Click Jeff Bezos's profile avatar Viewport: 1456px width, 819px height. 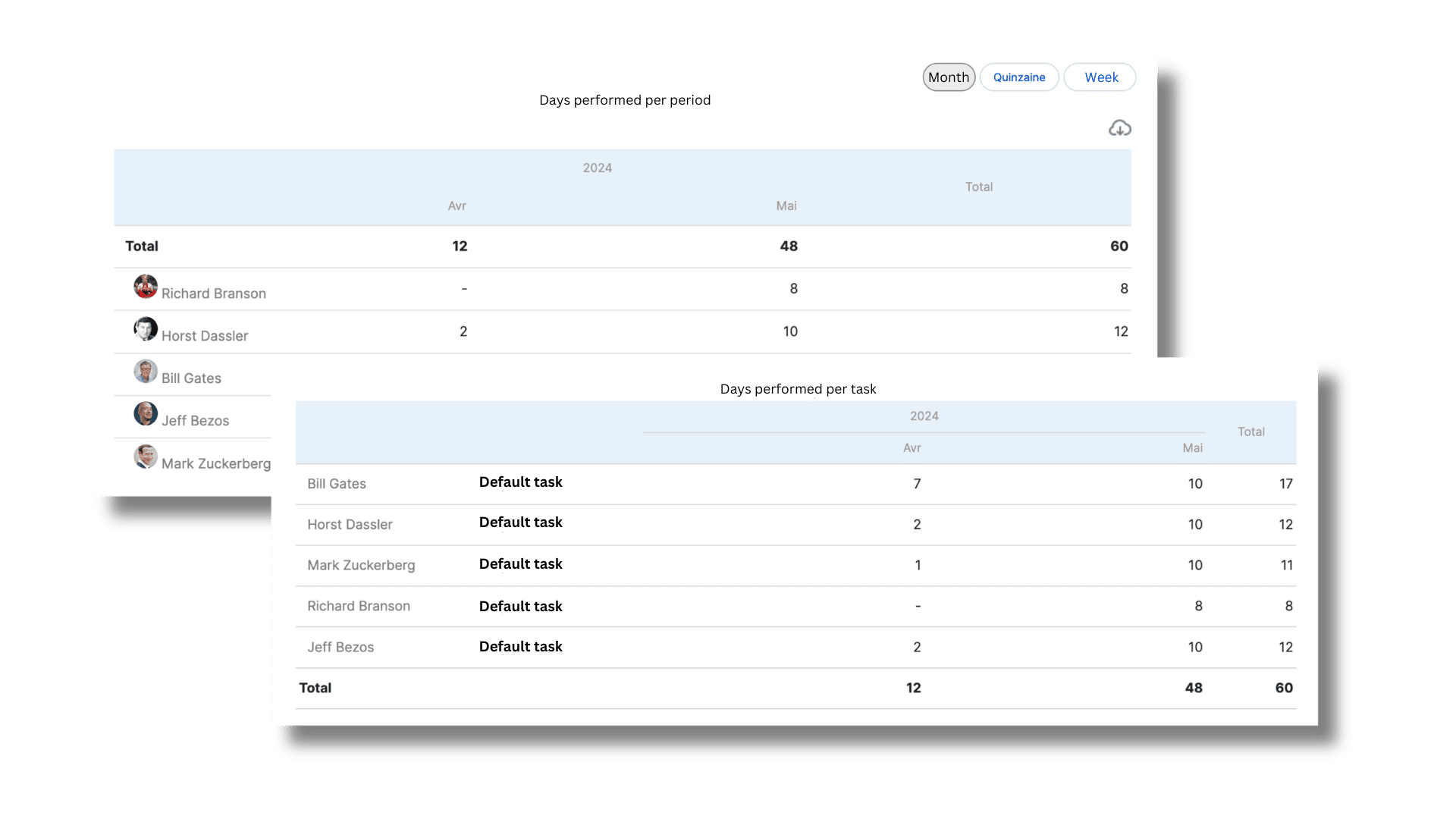click(146, 413)
